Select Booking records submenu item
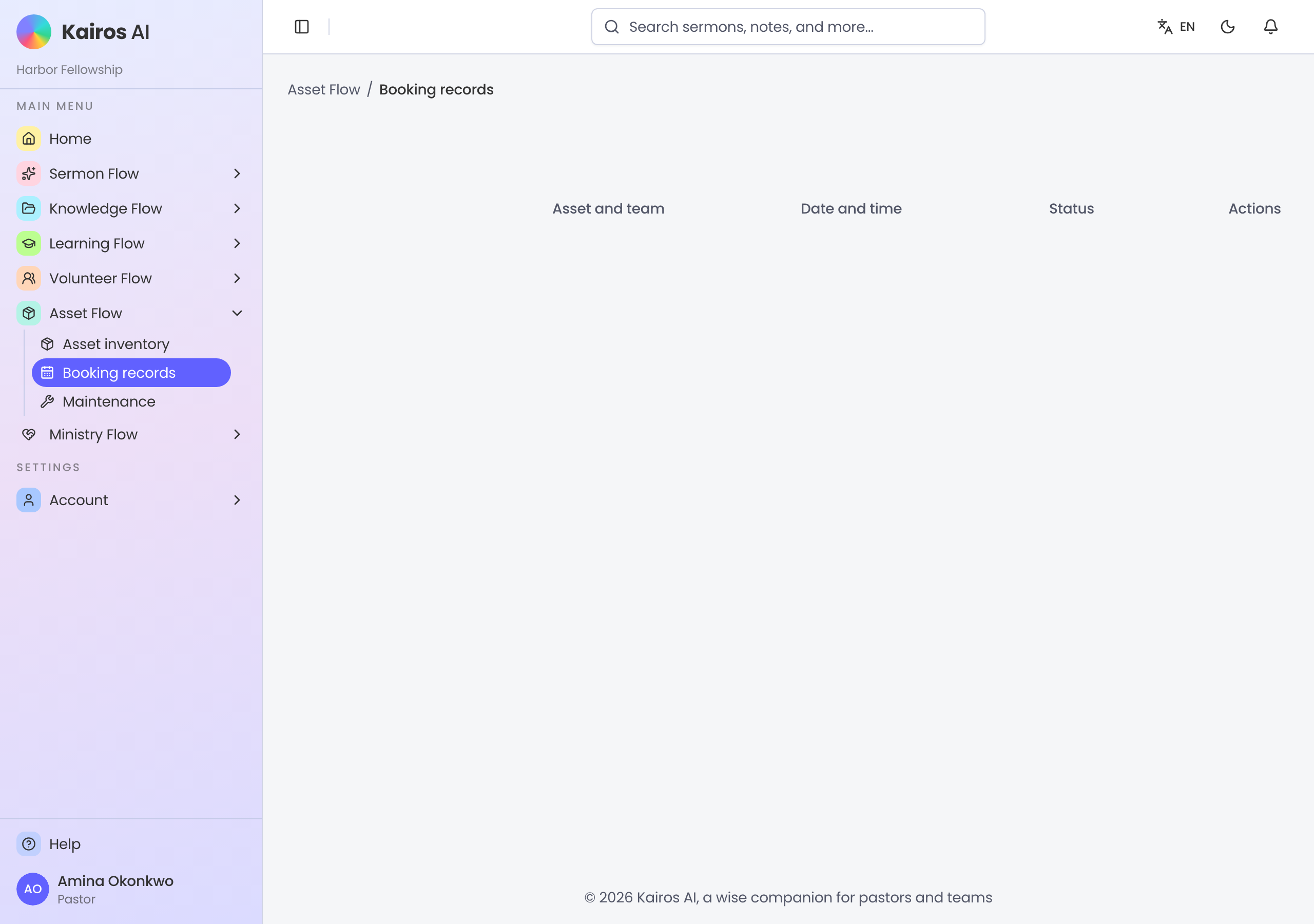This screenshot has width=1314, height=924. (x=131, y=373)
